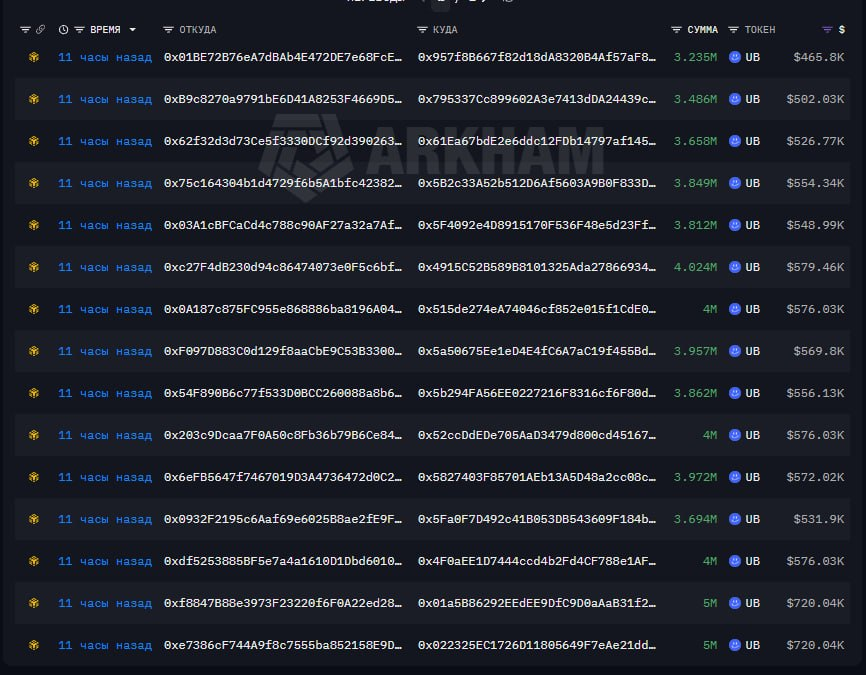Click the $556.13K dollar value
Image resolution: width=866 pixels, height=675 pixels.
815,393
